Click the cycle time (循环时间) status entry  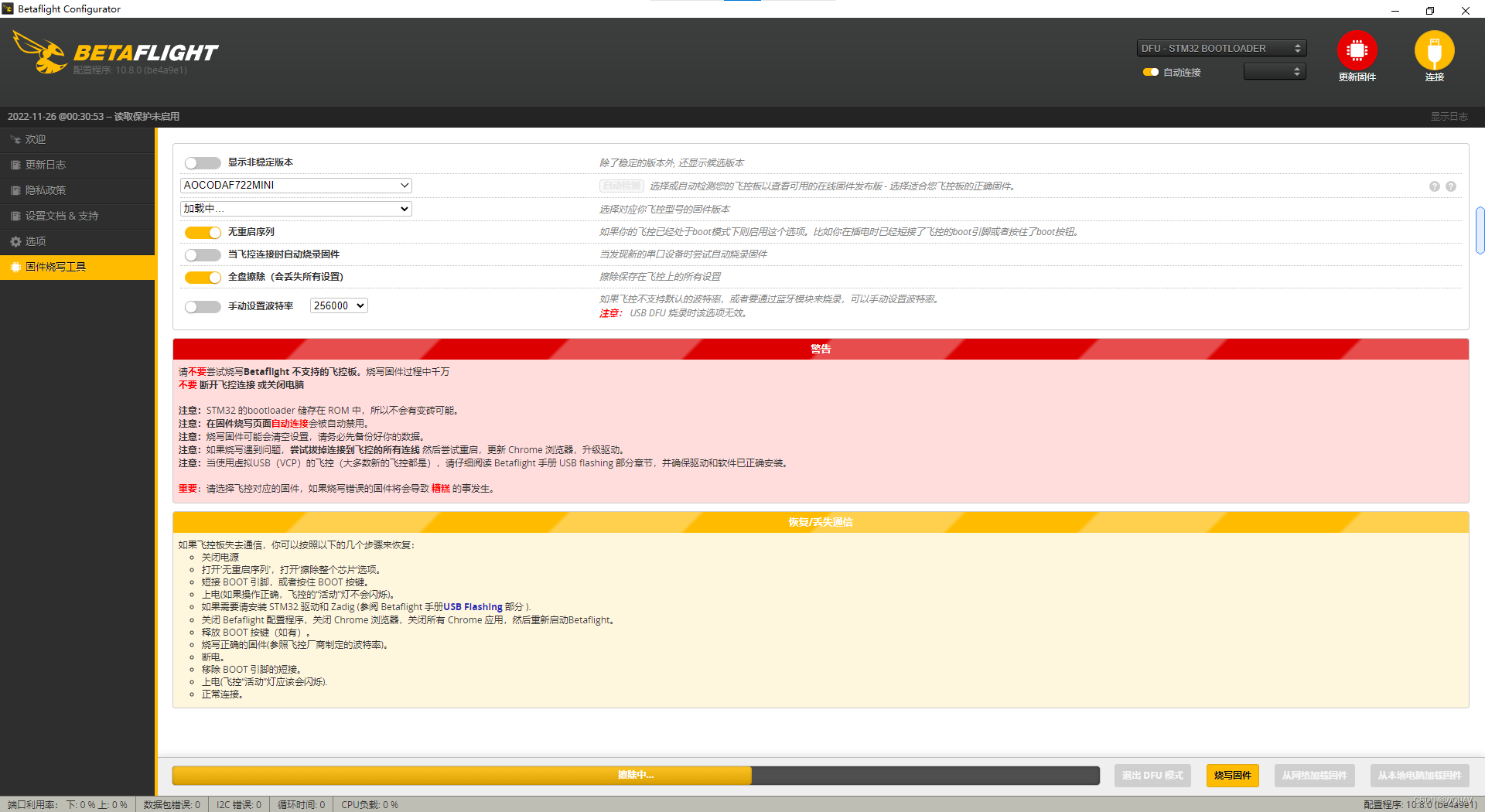[x=302, y=805]
